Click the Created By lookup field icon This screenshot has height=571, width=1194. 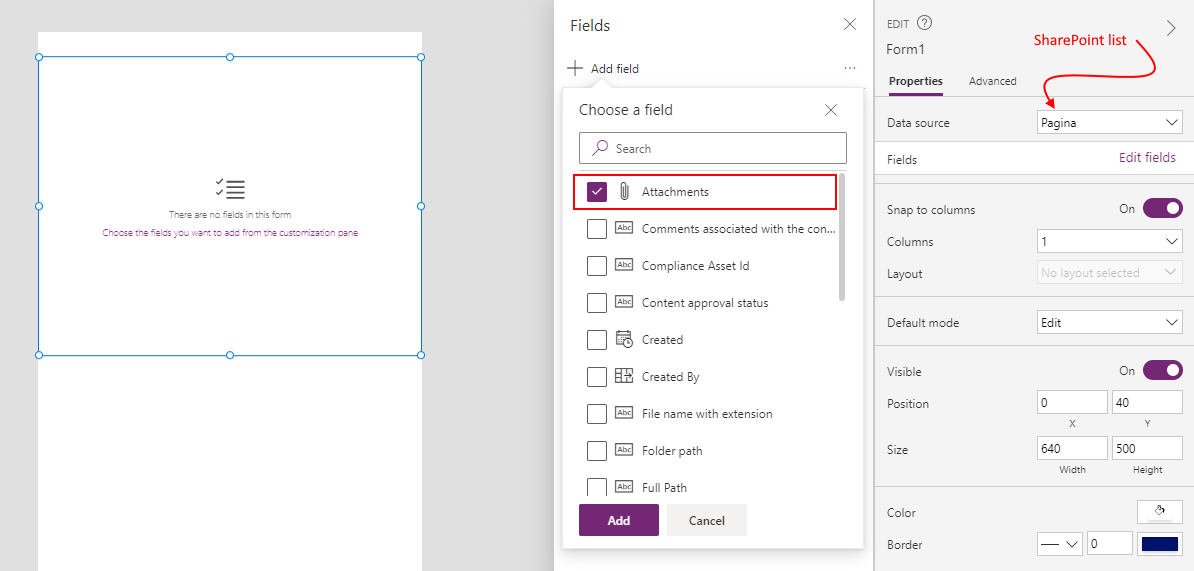click(x=624, y=376)
